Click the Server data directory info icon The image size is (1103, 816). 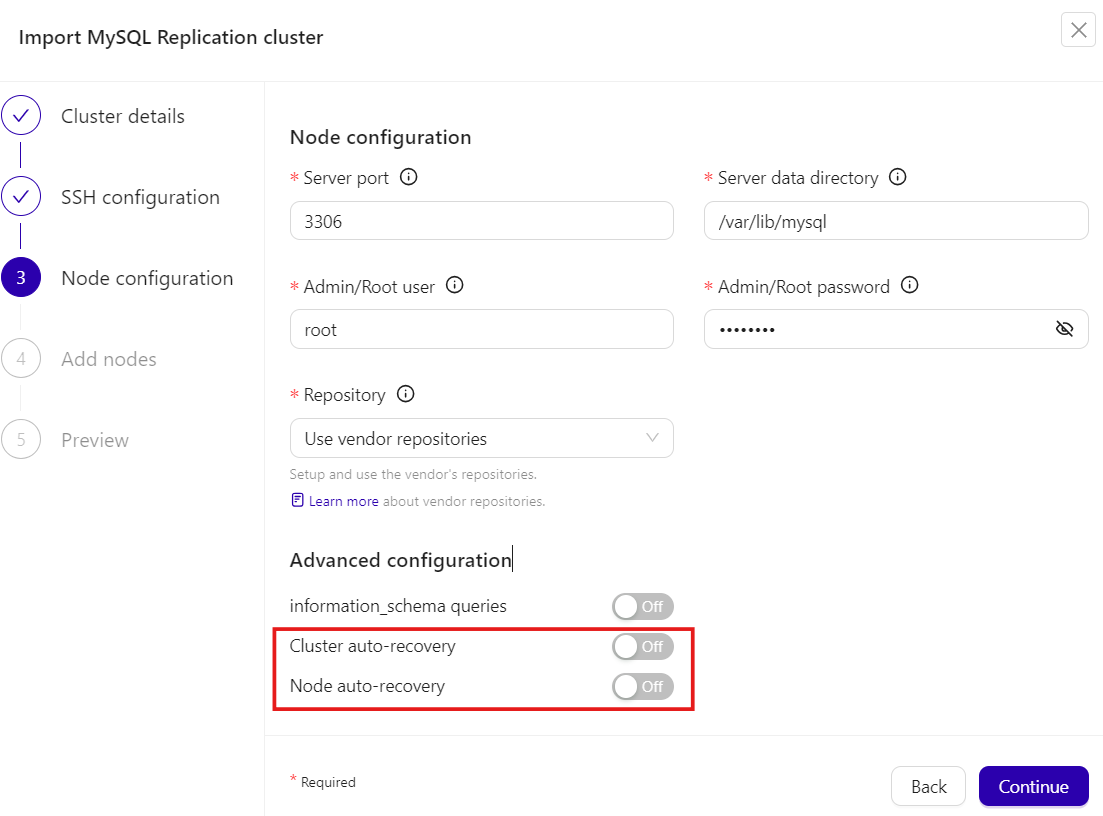[x=898, y=177]
